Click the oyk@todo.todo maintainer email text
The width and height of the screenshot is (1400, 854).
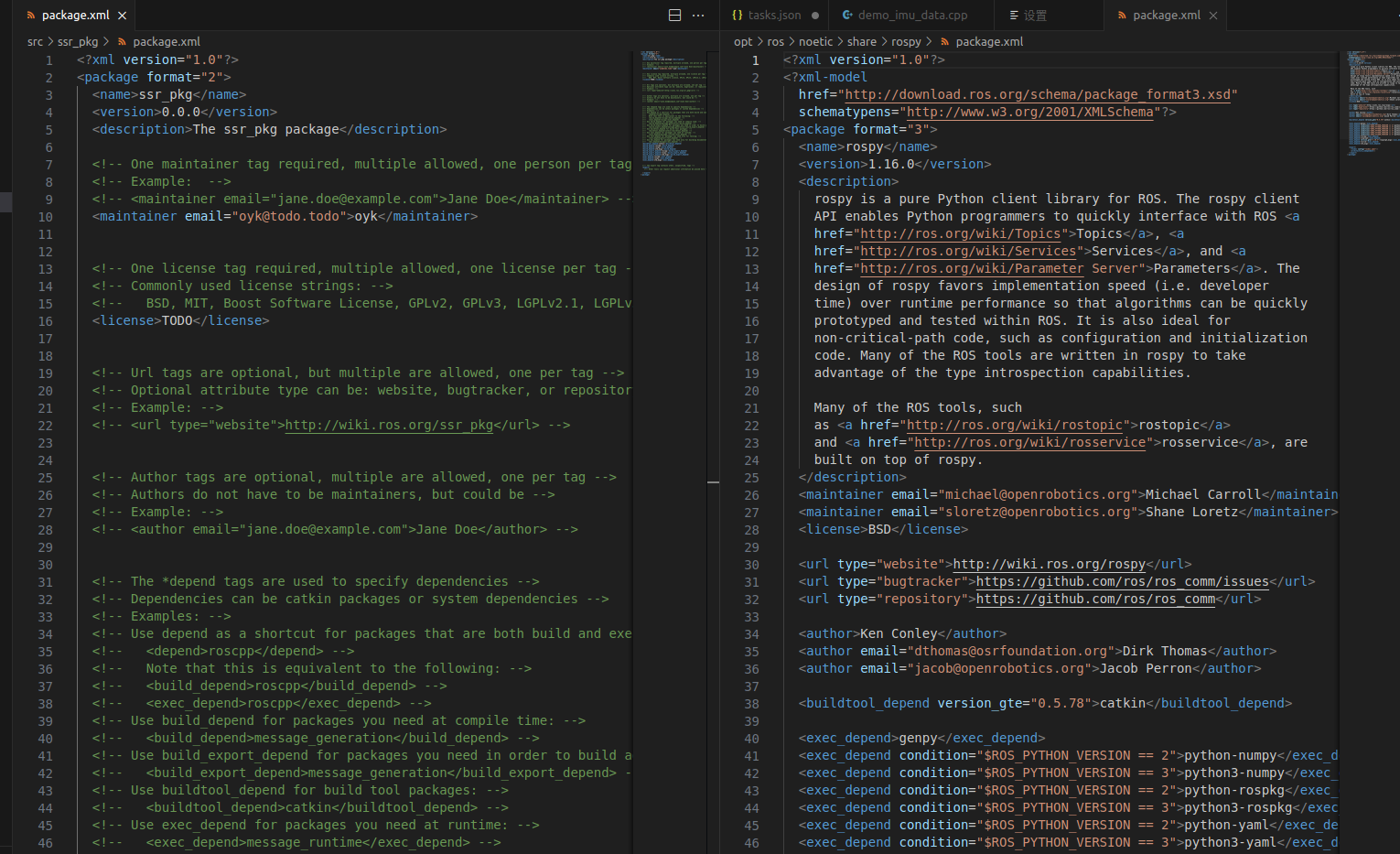[x=289, y=216]
